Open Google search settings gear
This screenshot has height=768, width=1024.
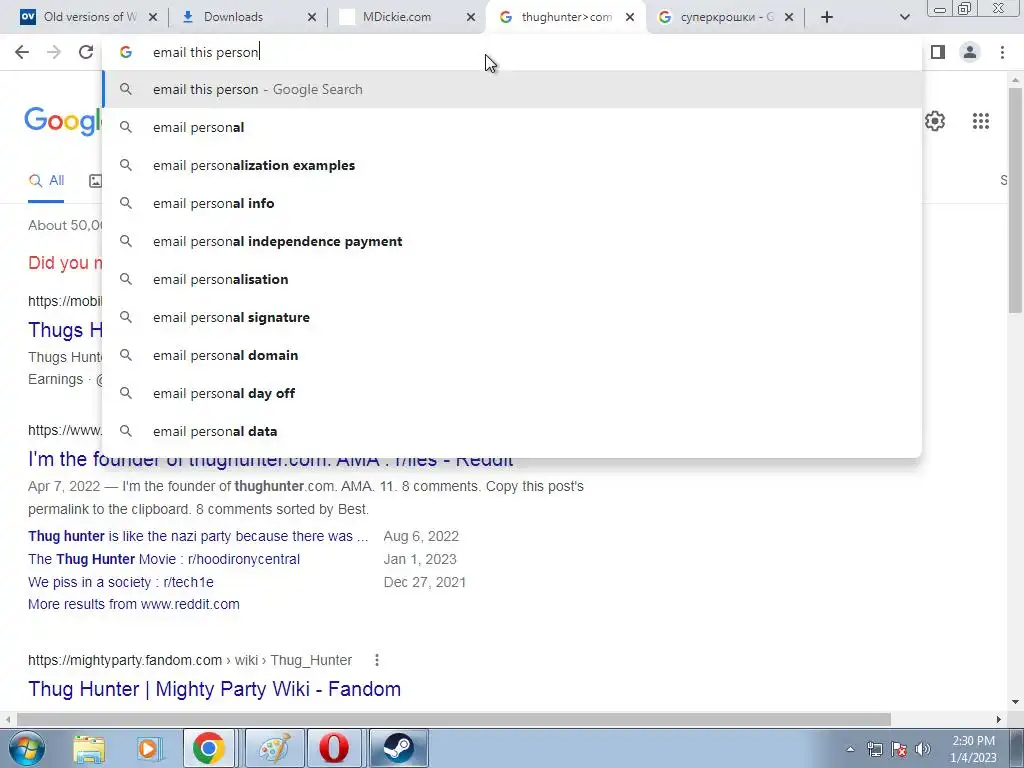pyautogui.click(x=935, y=121)
